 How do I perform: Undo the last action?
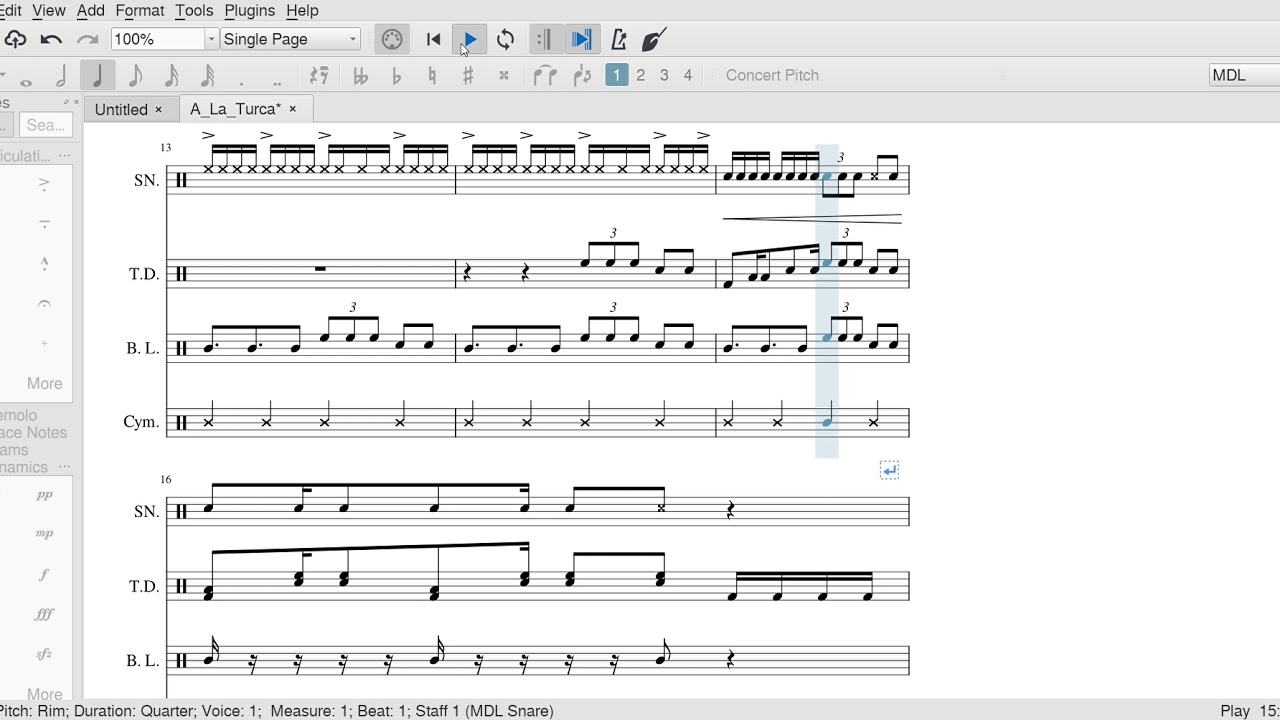51,40
